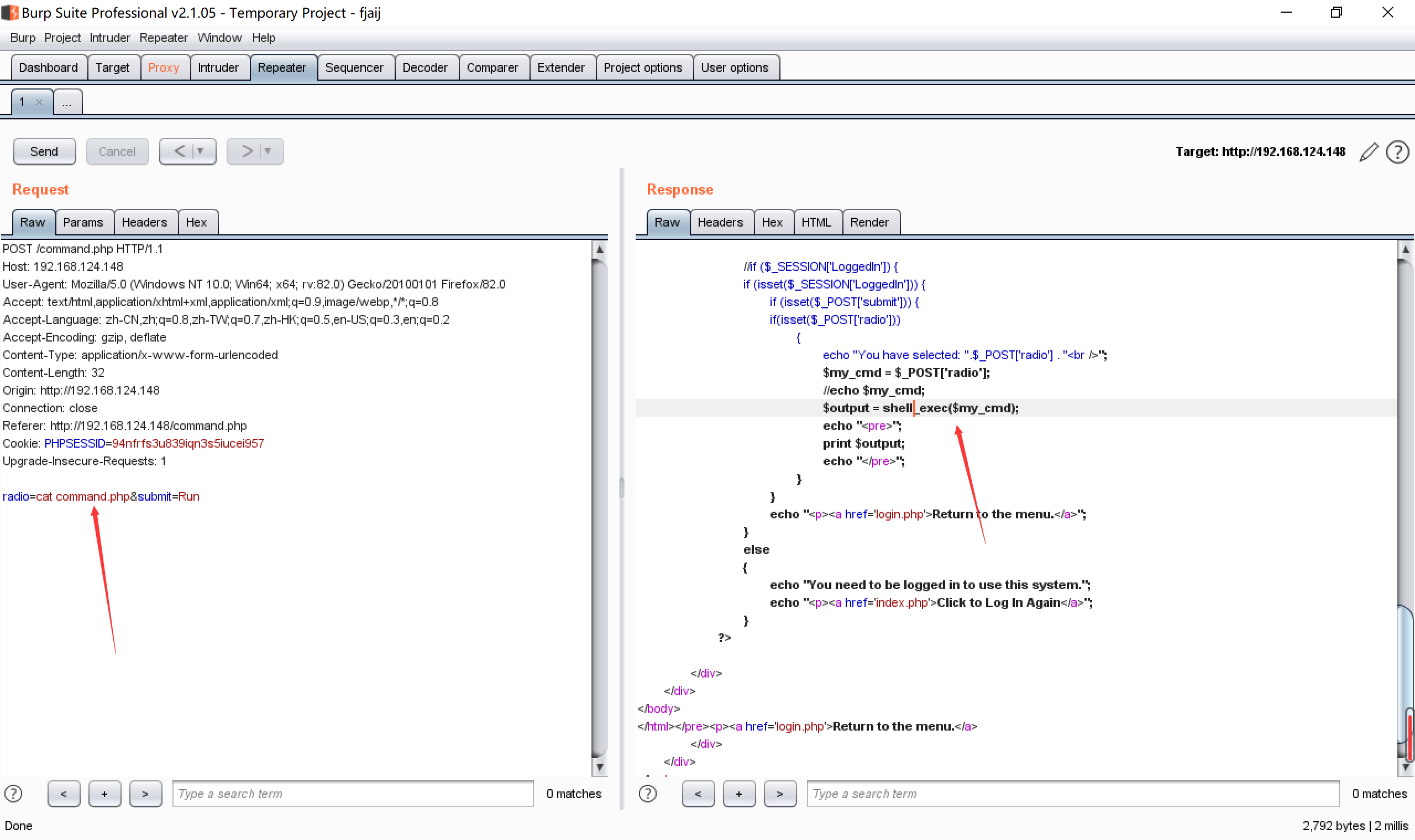Viewport: 1415px width, 840px height.
Task: Open help for the request search bar
Action: [x=13, y=794]
